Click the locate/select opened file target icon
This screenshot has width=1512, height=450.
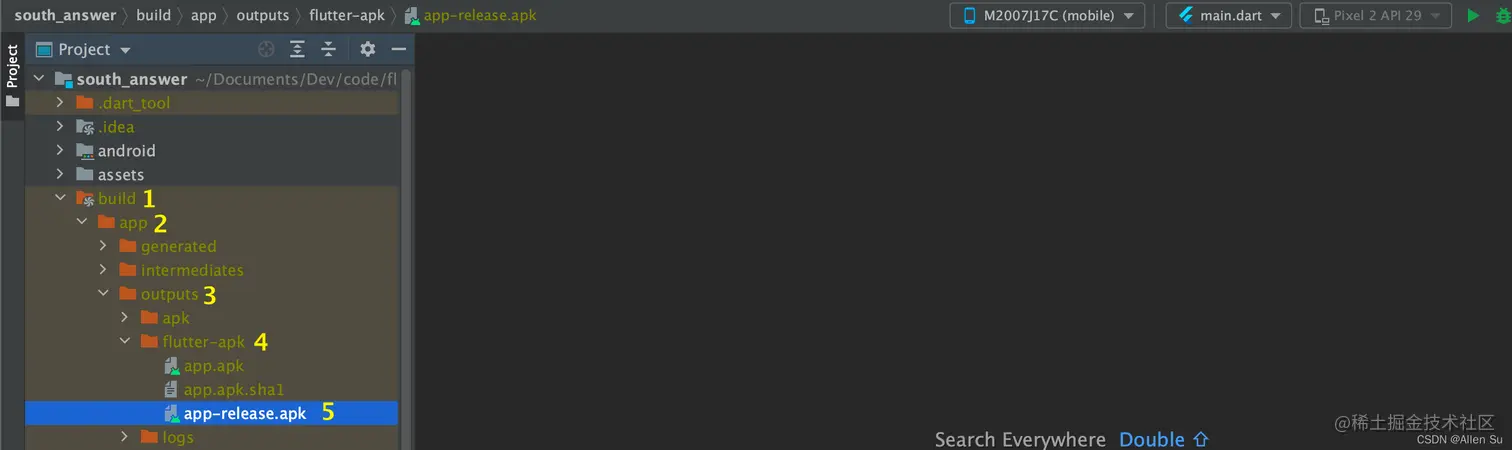[x=266, y=49]
